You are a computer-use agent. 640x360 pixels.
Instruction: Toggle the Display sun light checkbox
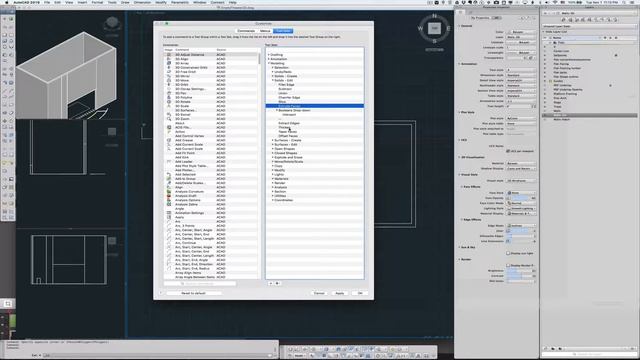[508, 253]
